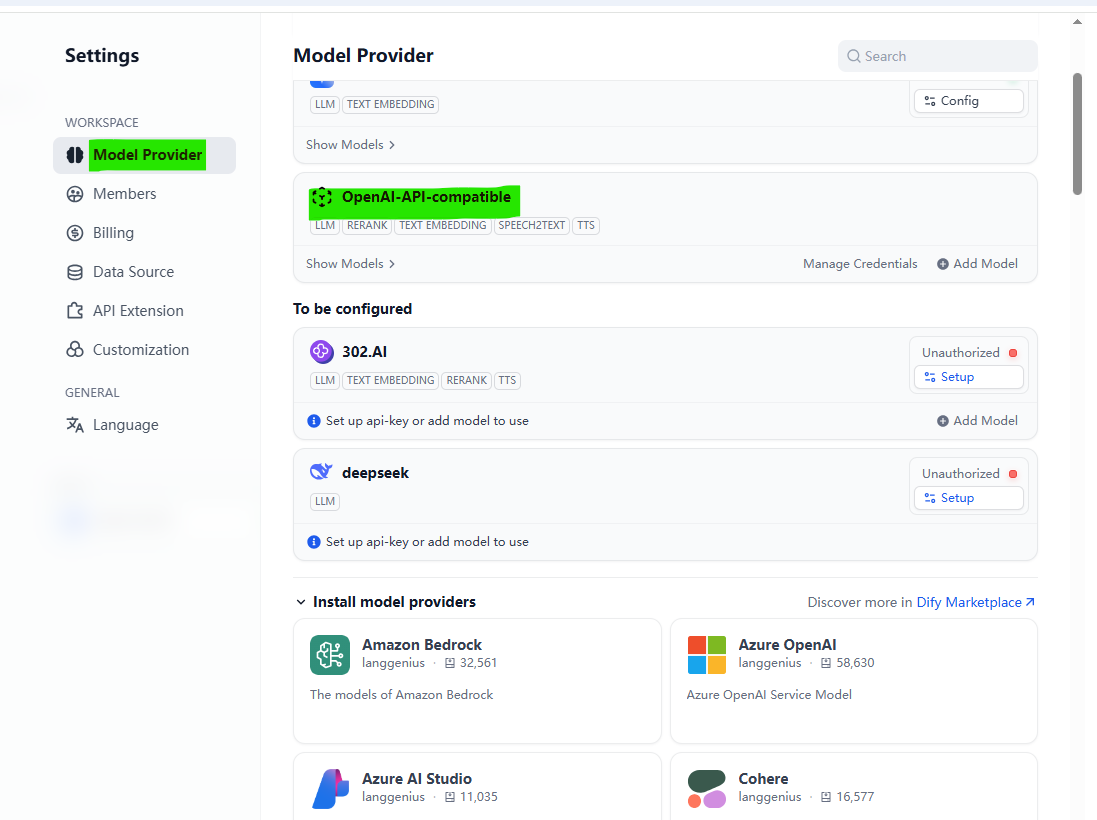Click the search magnifier icon
Viewport: 1097px width, 820px height.
[854, 56]
